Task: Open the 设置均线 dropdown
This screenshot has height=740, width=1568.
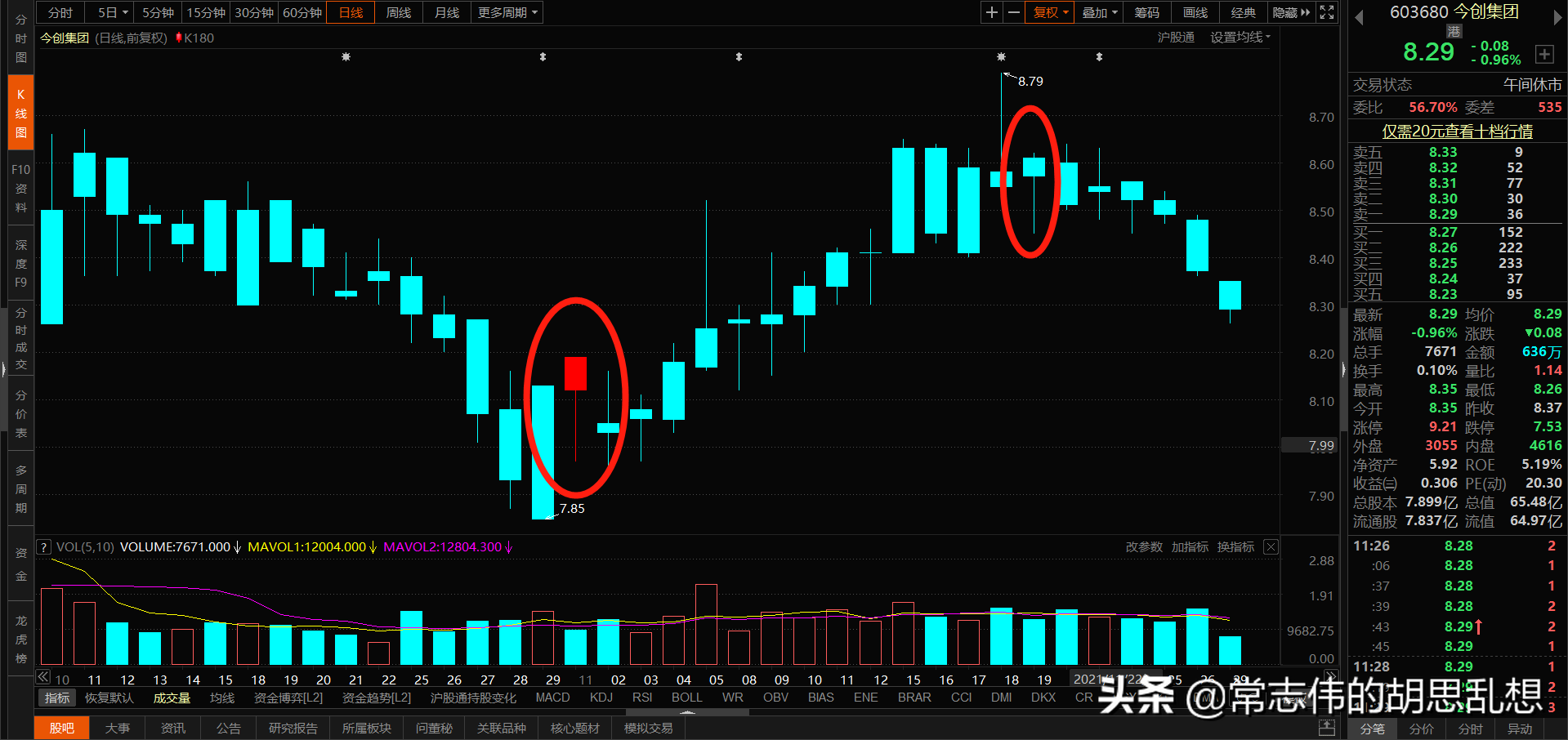Action: tap(1238, 37)
